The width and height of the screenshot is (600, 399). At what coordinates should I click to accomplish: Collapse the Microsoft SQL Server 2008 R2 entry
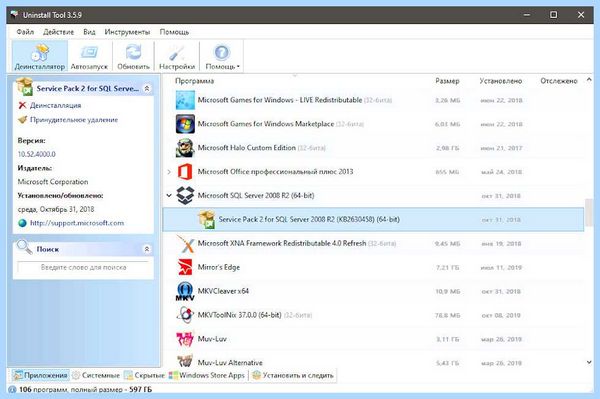[169, 195]
